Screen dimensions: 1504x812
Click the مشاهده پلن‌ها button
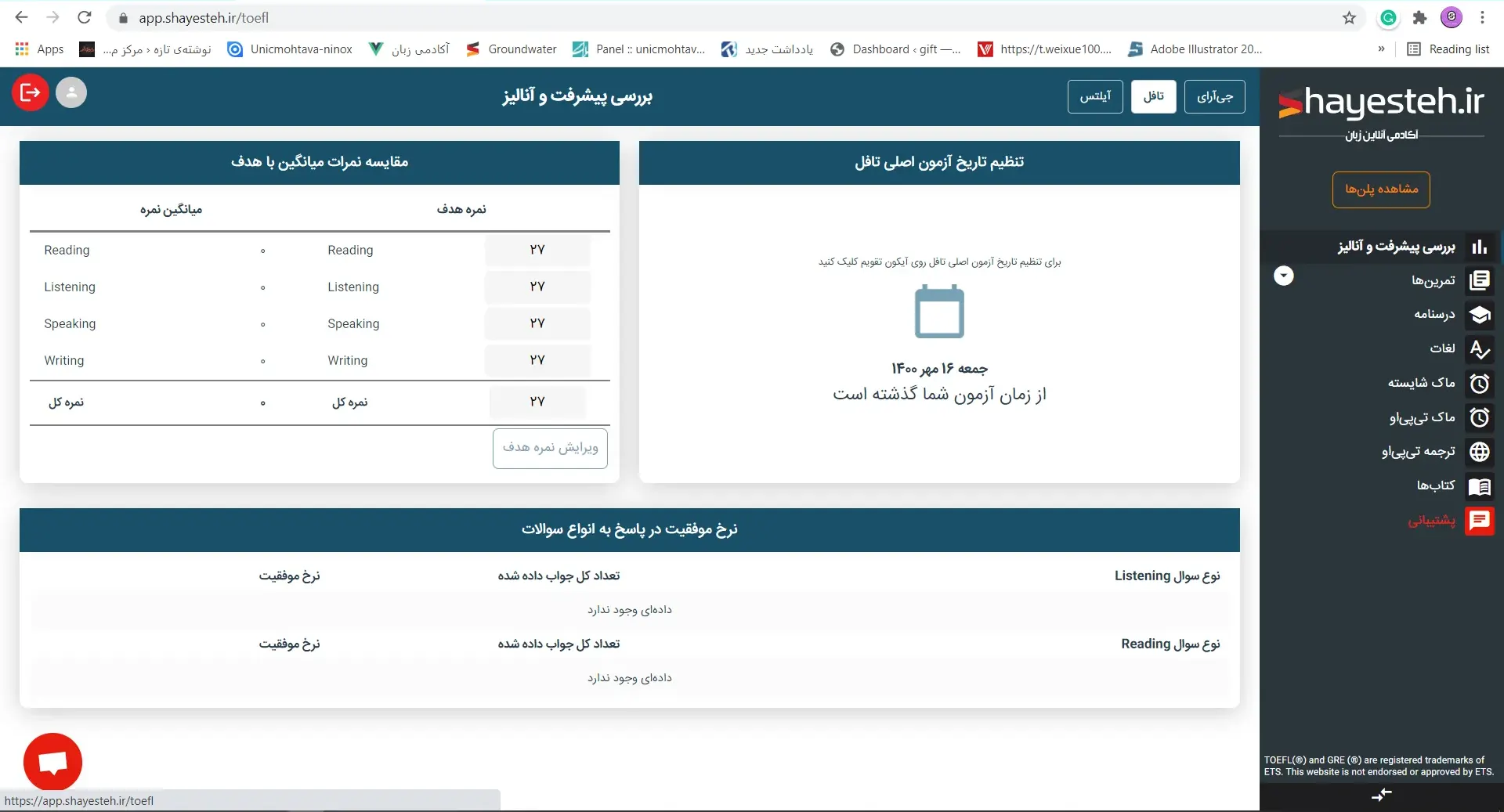[x=1381, y=189]
